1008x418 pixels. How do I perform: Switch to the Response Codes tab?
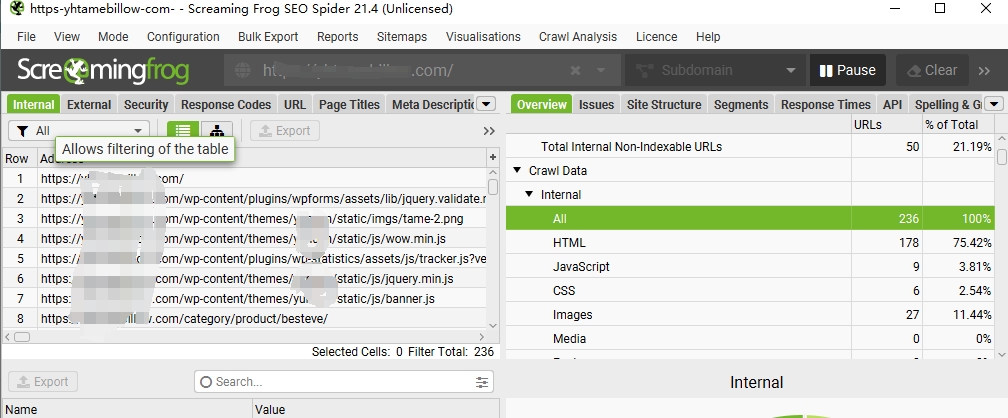click(x=226, y=104)
